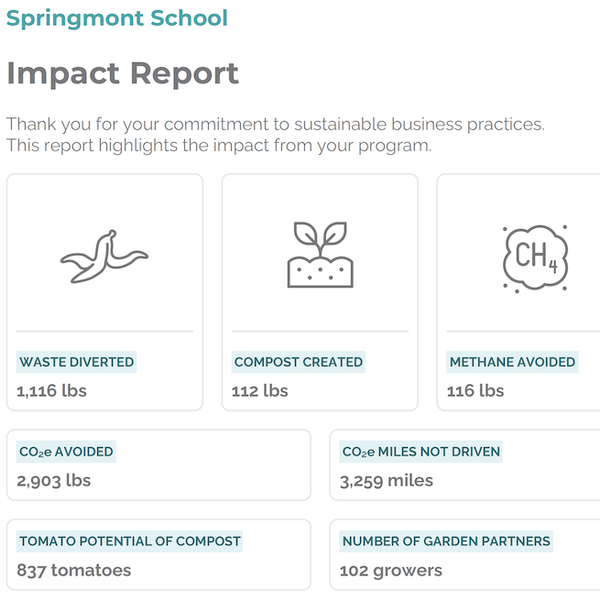Image resolution: width=600 pixels, height=600 pixels.
Task: Click the CH4 methane cloud icon
Action: tap(535, 258)
